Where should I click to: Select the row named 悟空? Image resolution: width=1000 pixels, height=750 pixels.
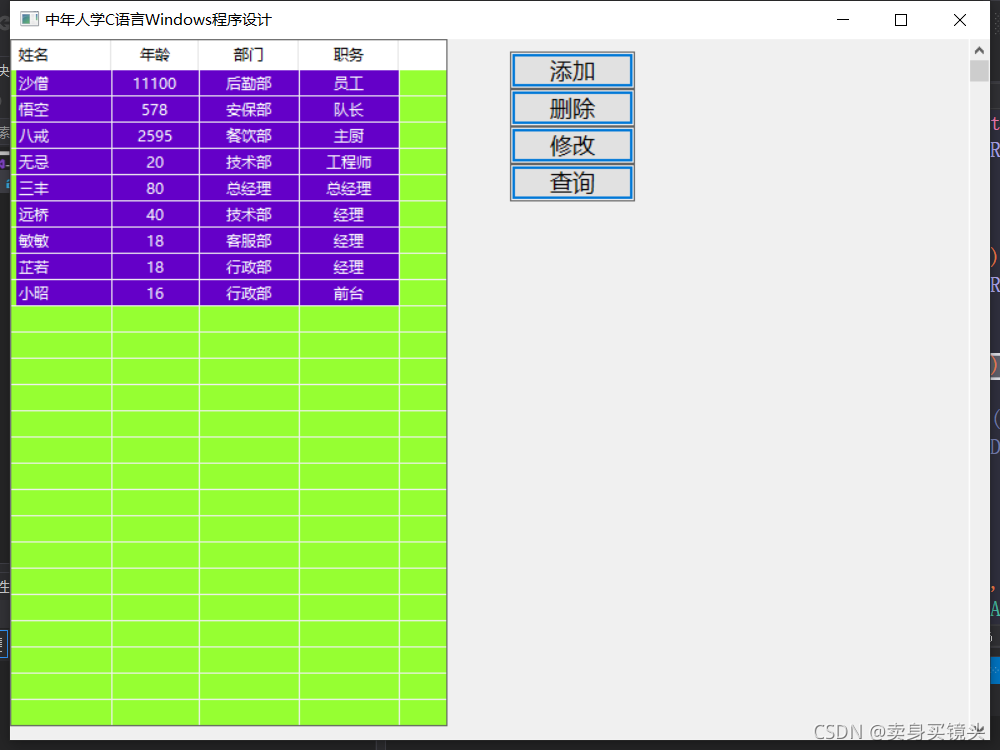[207, 110]
